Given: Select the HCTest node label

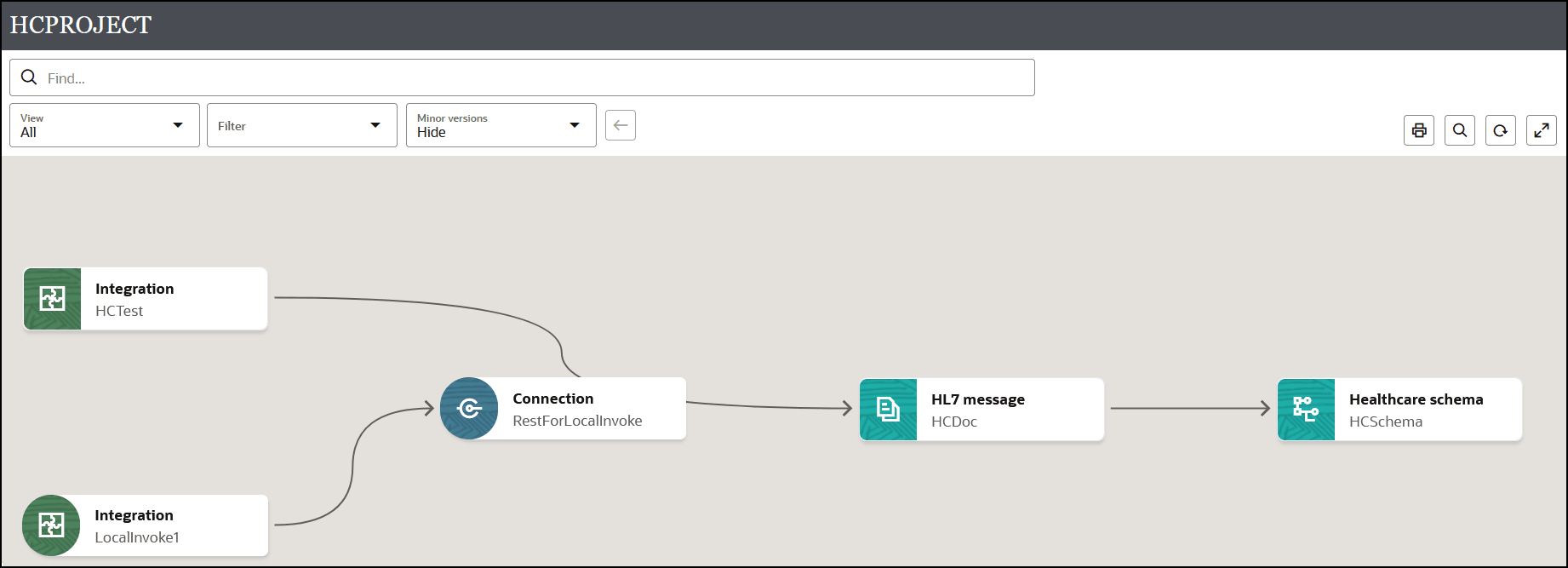Looking at the screenshot, I should point(119,311).
